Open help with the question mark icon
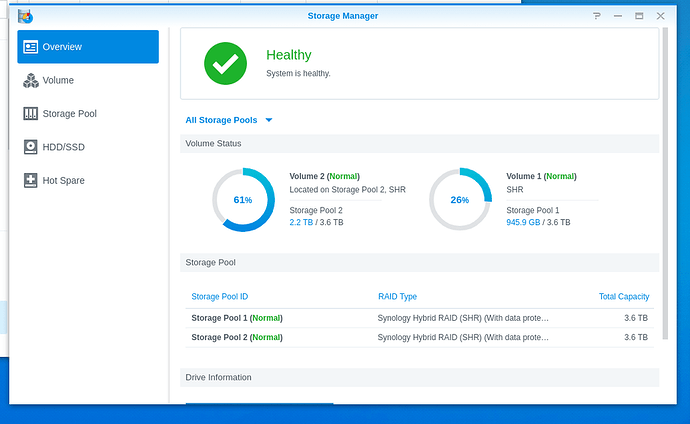Screen dimensions: 690x424 [597, 16]
